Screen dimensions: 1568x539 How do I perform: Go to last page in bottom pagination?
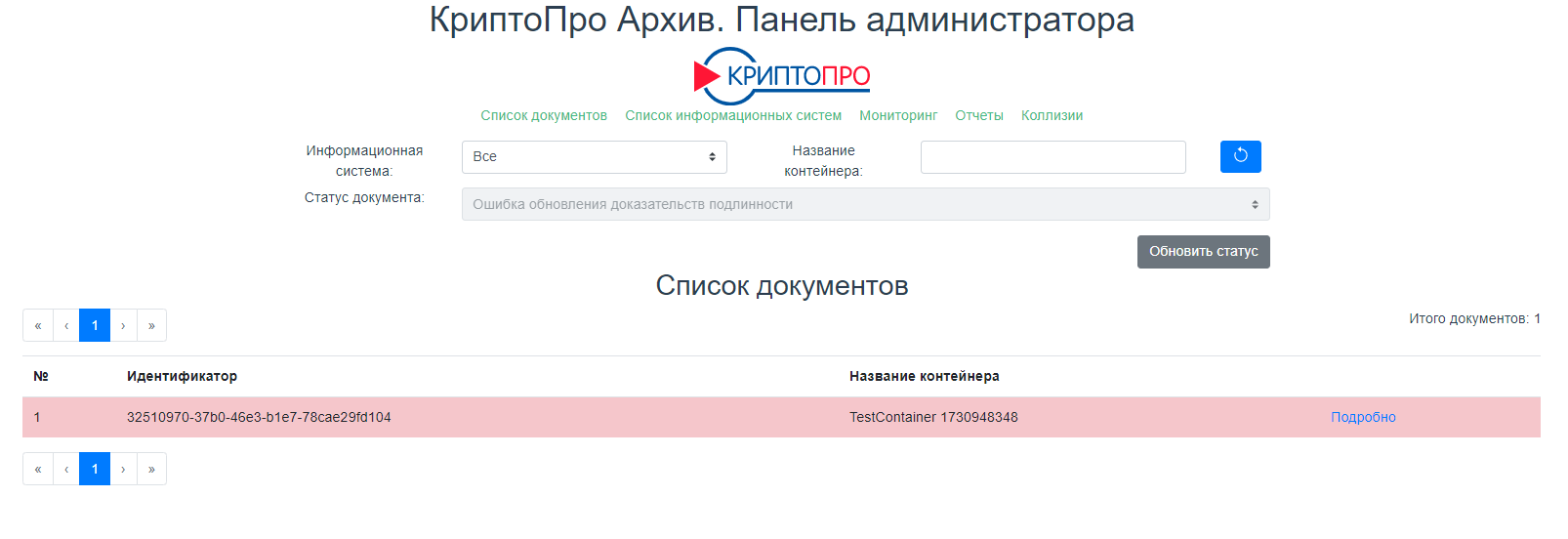pyautogui.click(x=151, y=469)
